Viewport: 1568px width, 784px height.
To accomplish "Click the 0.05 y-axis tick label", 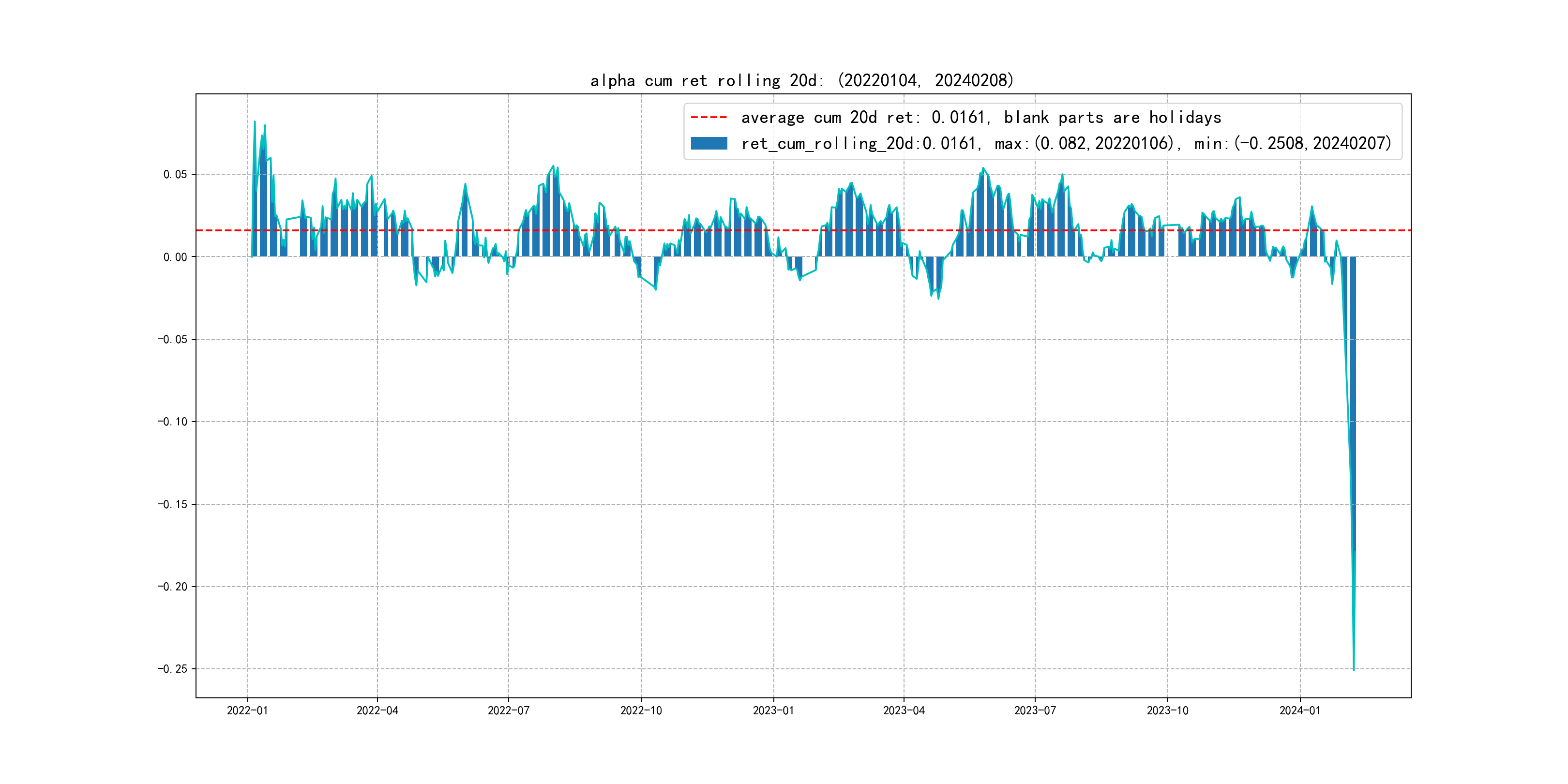I will pyautogui.click(x=175, y=175).
